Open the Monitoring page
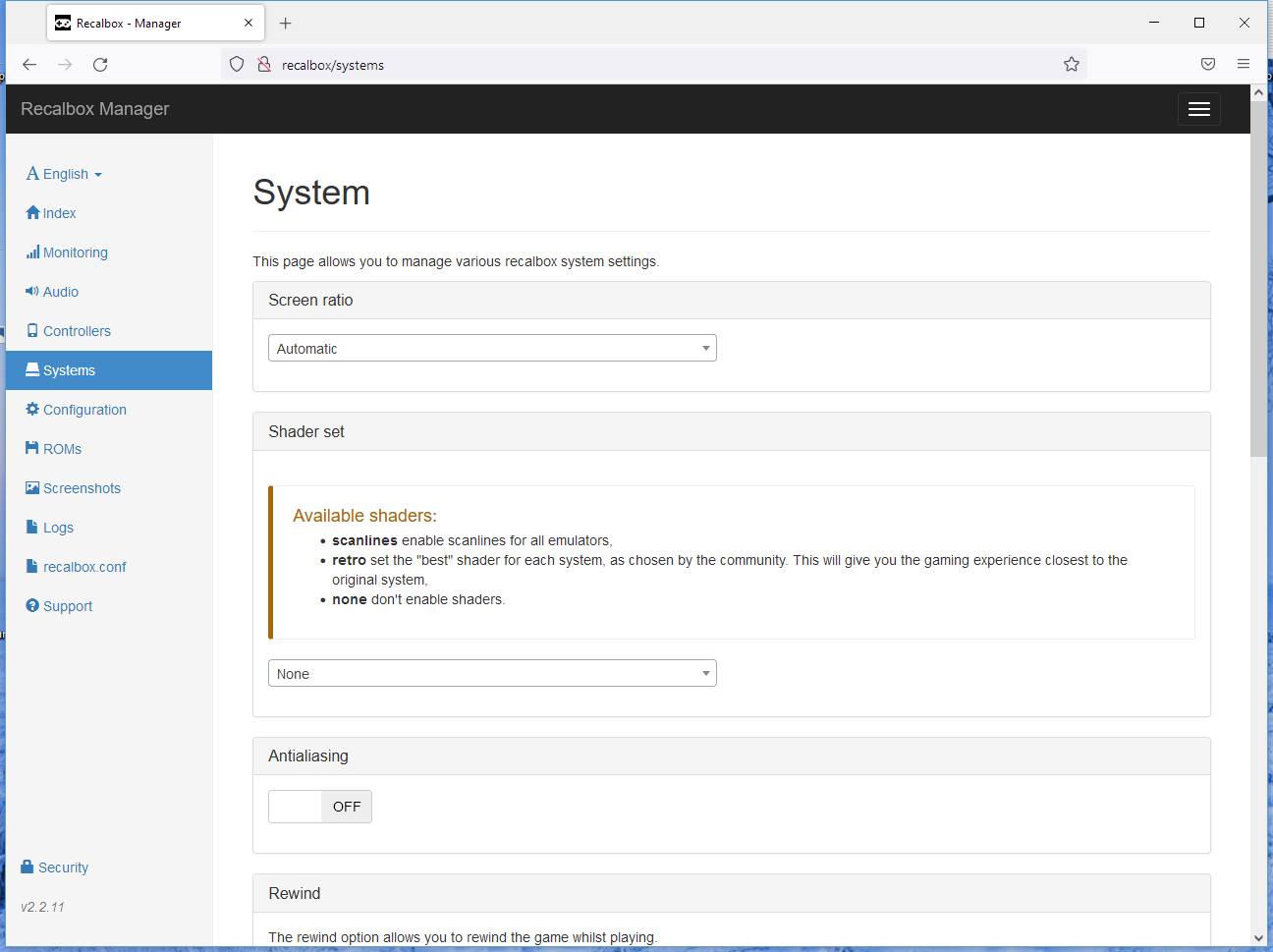1273x952 pixels. (x=76, y=252)
